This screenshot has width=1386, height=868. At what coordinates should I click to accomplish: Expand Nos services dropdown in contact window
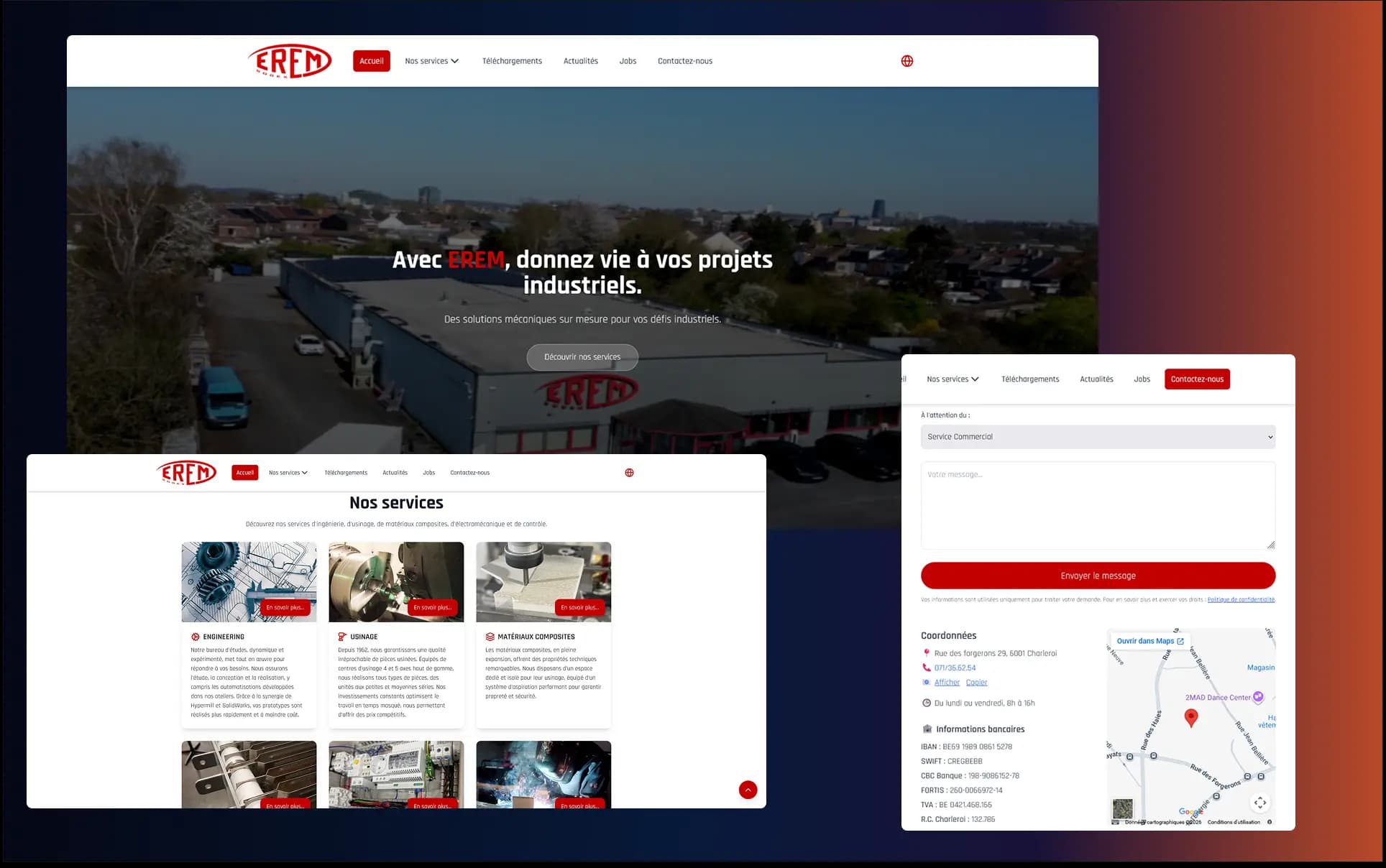953,379
